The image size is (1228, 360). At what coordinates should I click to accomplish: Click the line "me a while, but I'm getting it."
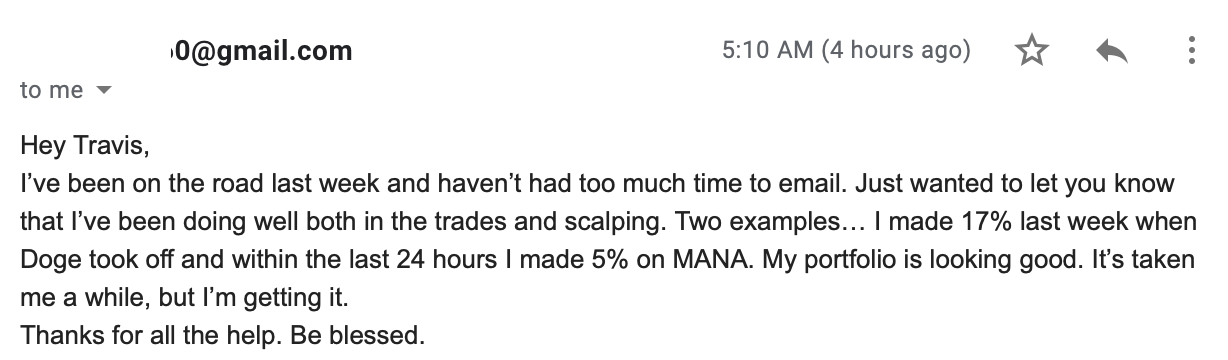click(175, 298)
